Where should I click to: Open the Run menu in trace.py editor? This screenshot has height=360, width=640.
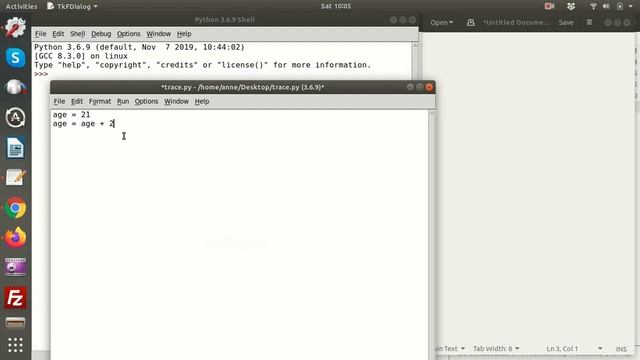point(123,101)
